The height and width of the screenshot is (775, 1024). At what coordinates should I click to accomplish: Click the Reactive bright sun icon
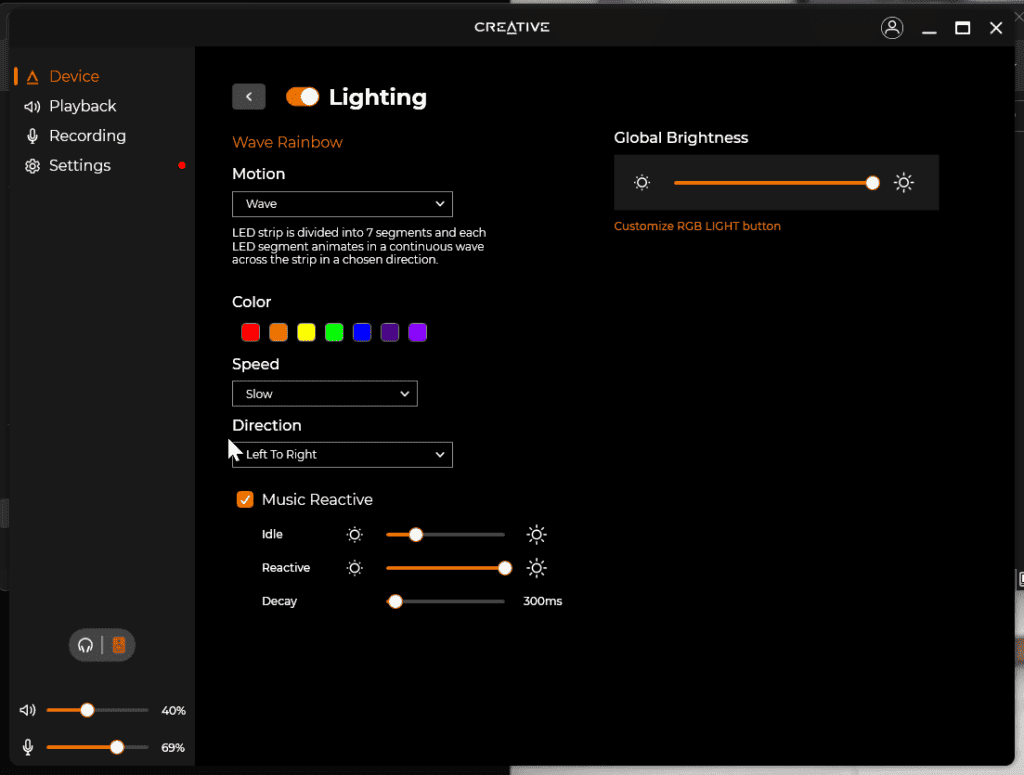[x=537, y=568]
